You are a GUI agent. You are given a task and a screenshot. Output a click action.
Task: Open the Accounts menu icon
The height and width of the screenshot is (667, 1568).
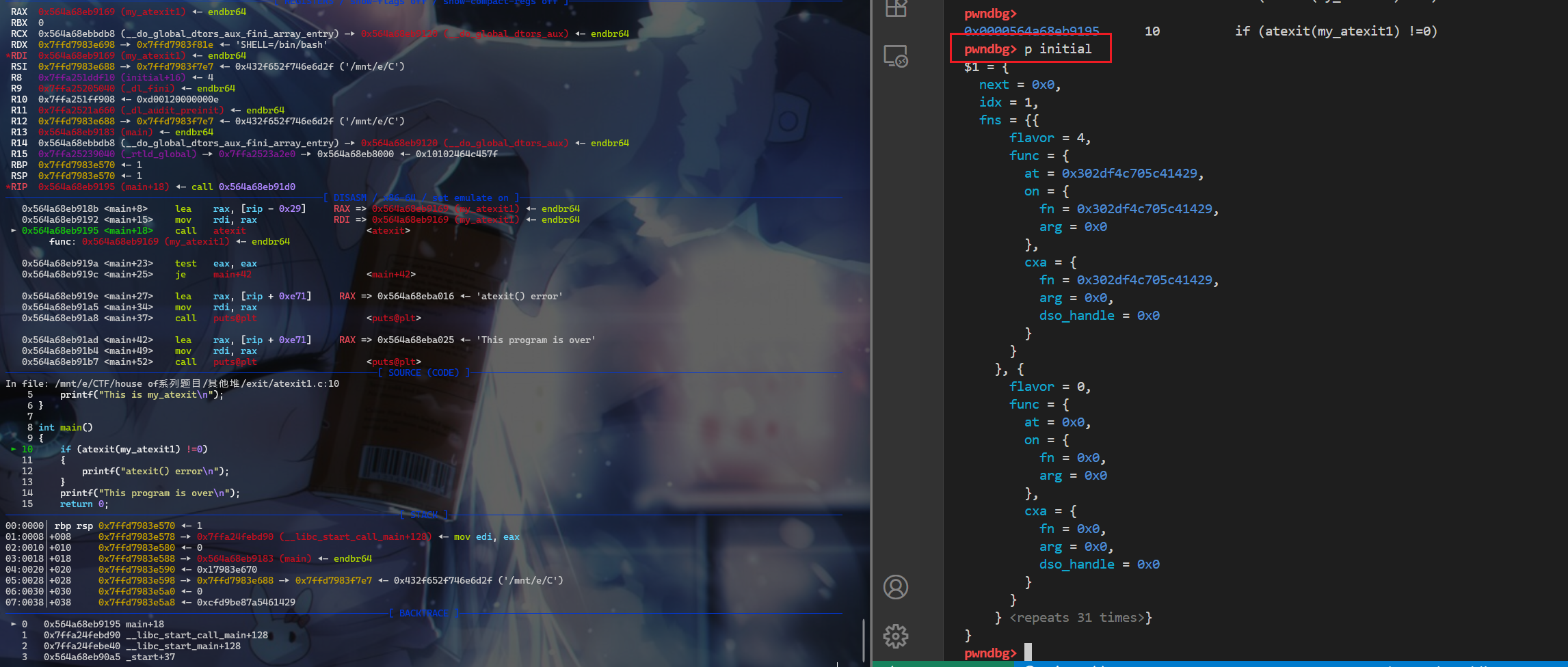point(896,587)
